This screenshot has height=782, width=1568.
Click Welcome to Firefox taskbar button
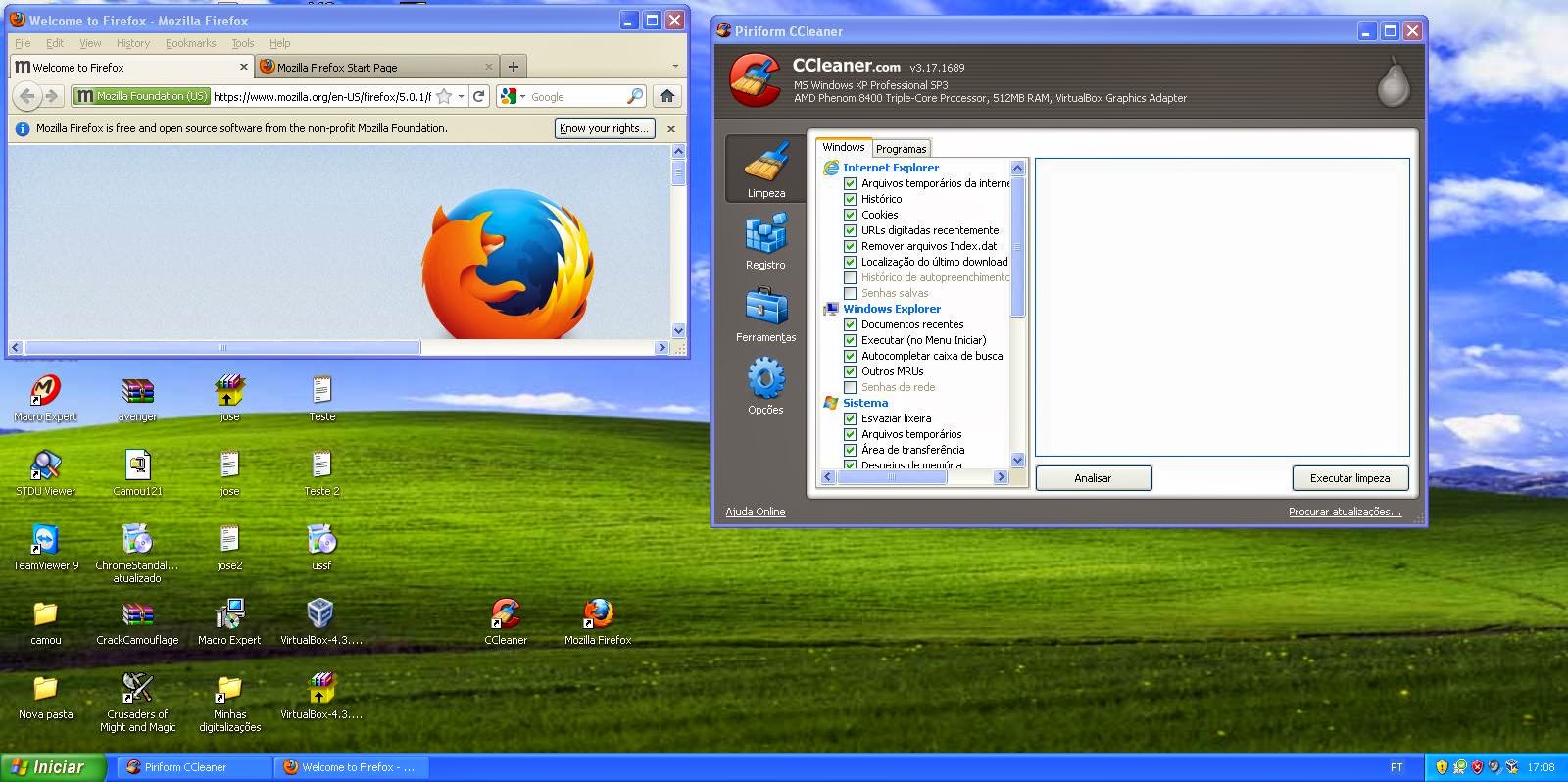pyautogui.click(x=351, y=767)
